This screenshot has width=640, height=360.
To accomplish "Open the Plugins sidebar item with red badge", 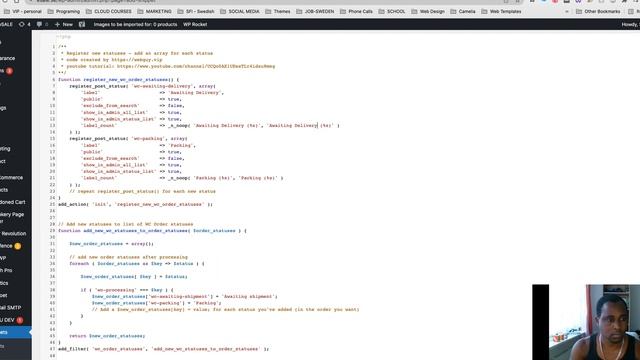I will 7,71.
